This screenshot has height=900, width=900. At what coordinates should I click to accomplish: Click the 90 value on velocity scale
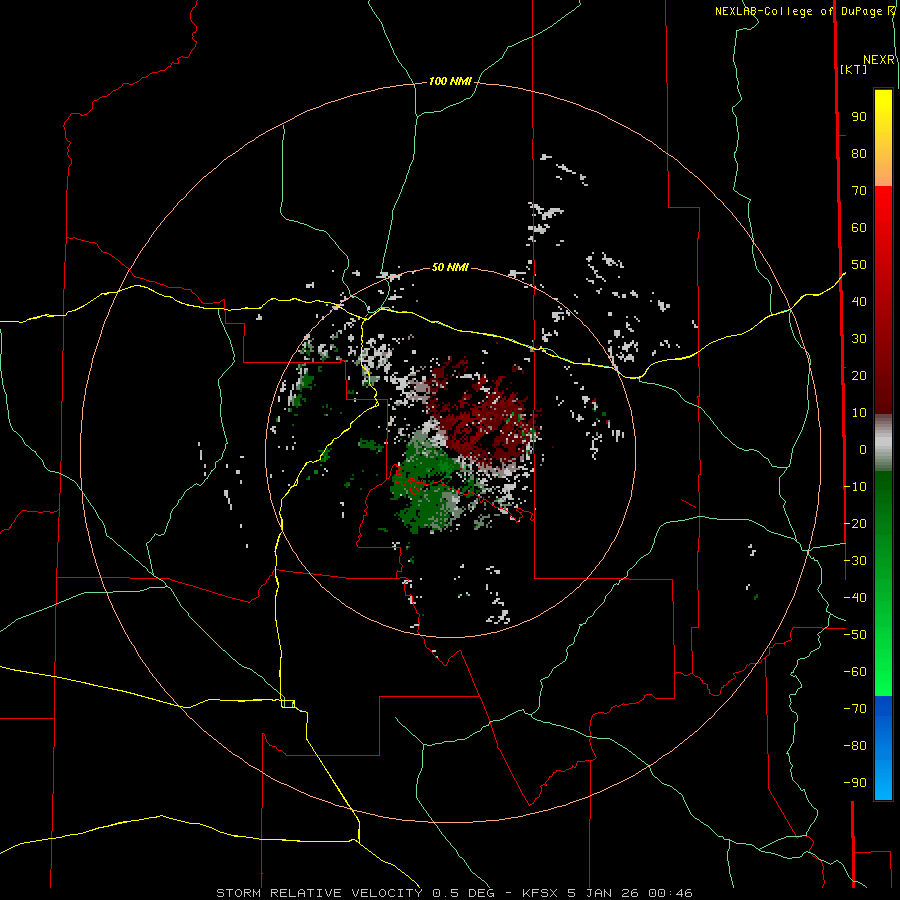(859, 117)
